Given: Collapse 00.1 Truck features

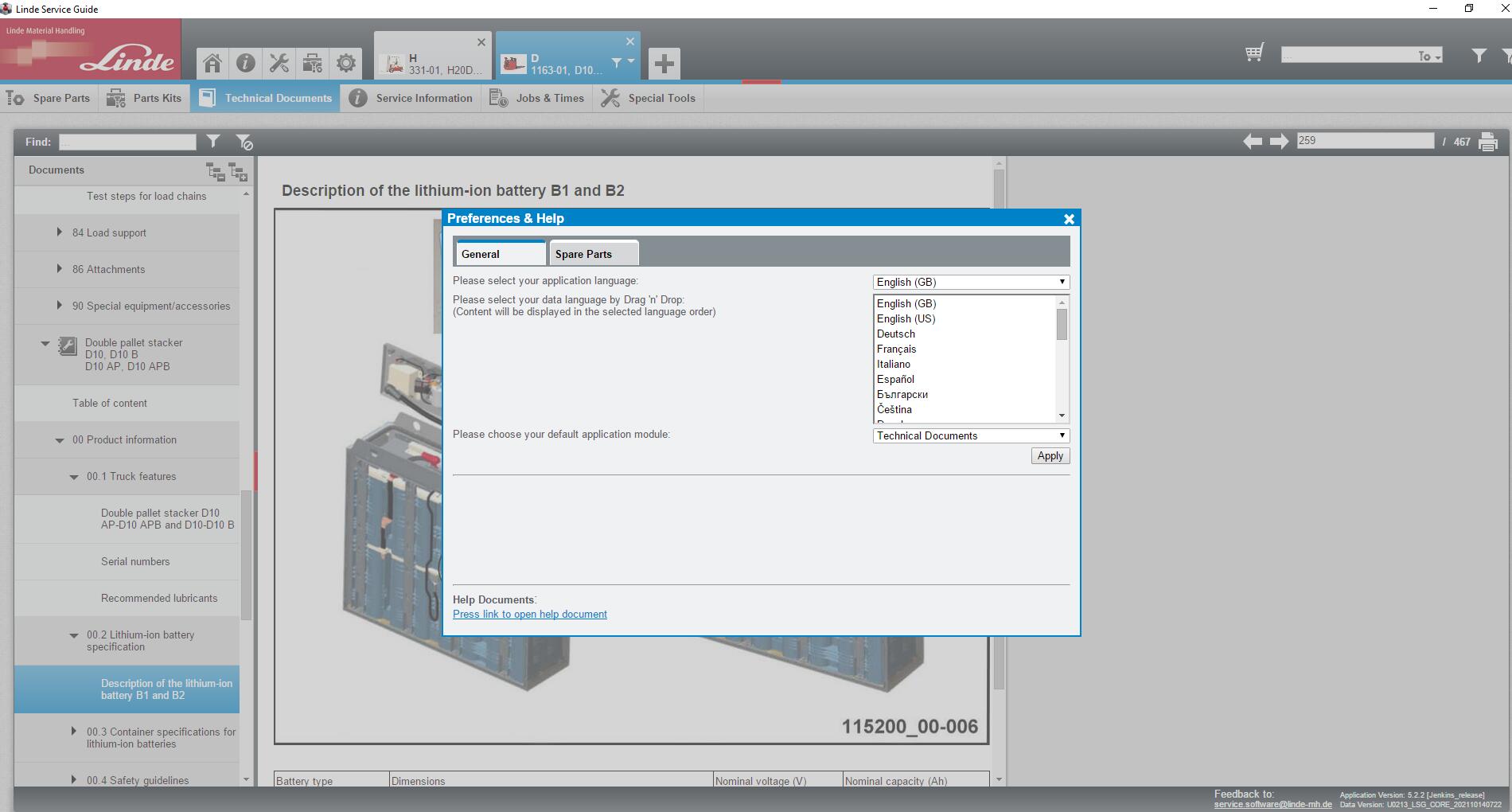Looking at the screenshot, I should coord(74,477).
